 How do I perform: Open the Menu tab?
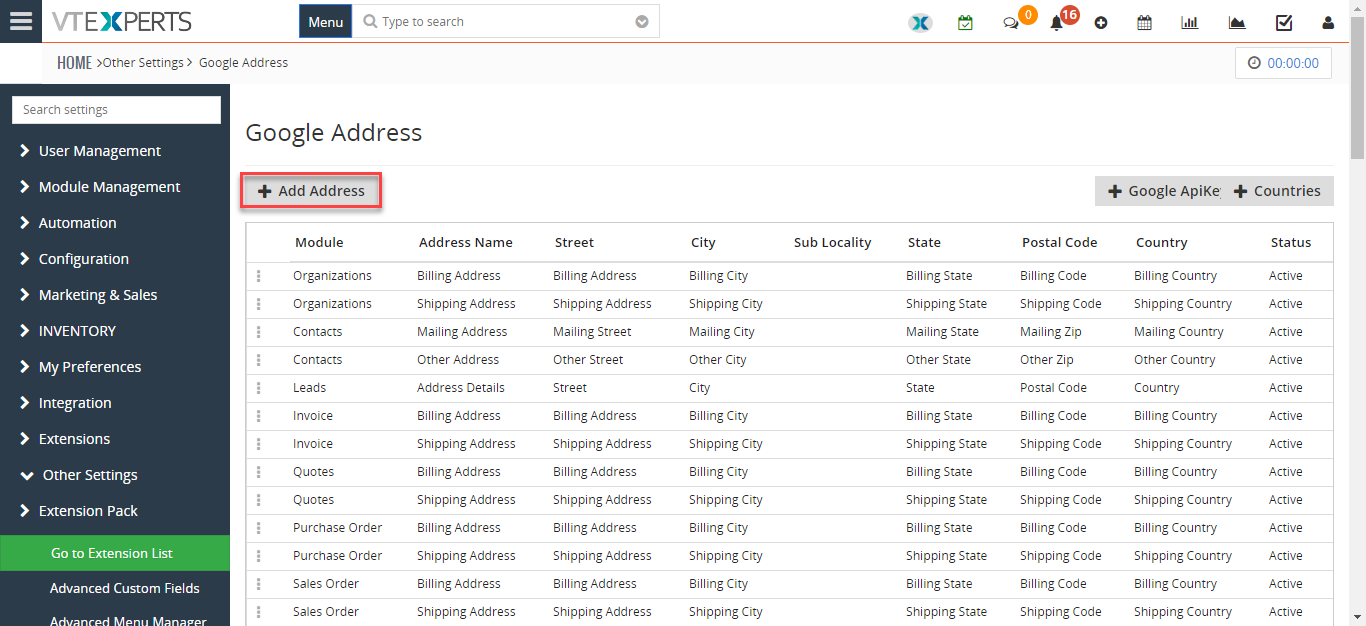pos(325,21)
